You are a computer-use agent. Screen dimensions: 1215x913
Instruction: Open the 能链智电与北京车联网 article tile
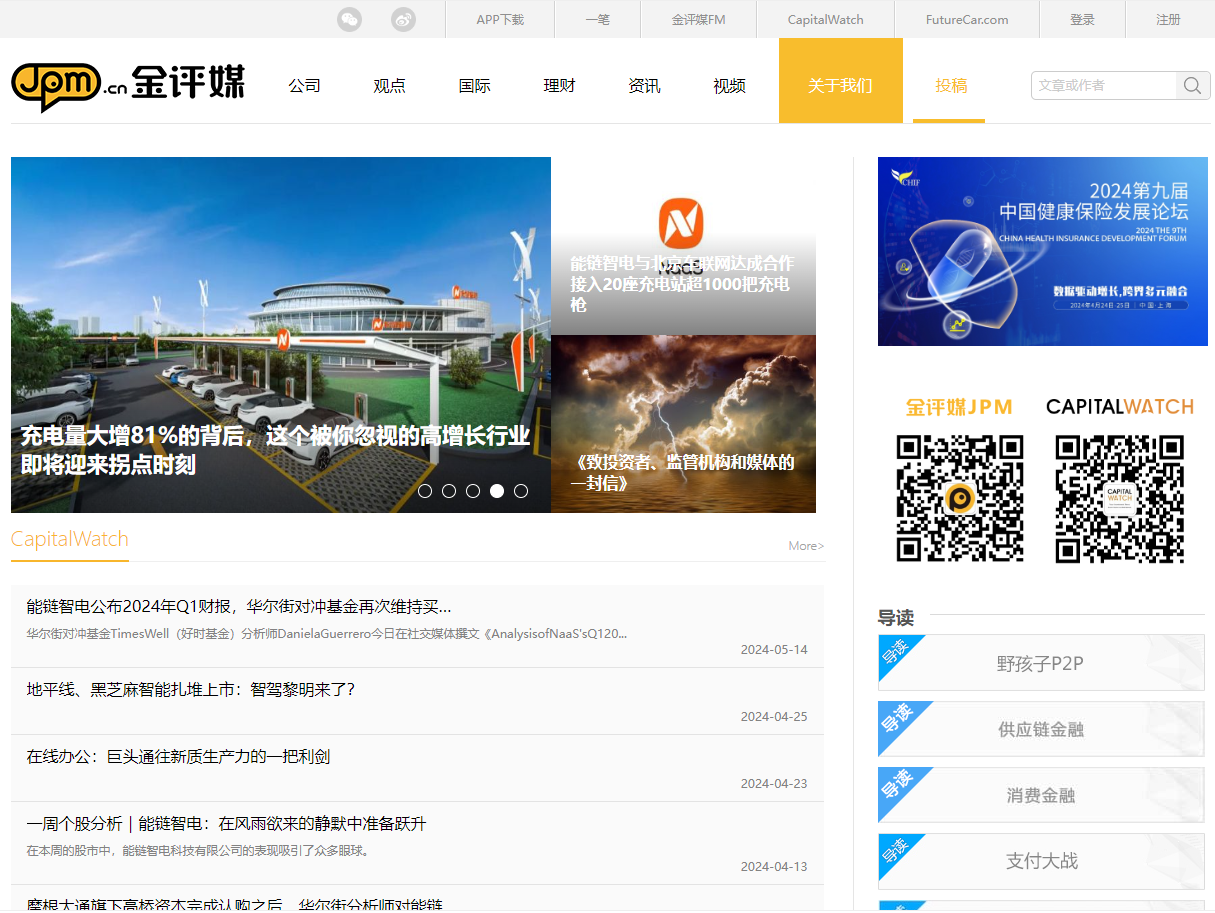click(683, 246)
